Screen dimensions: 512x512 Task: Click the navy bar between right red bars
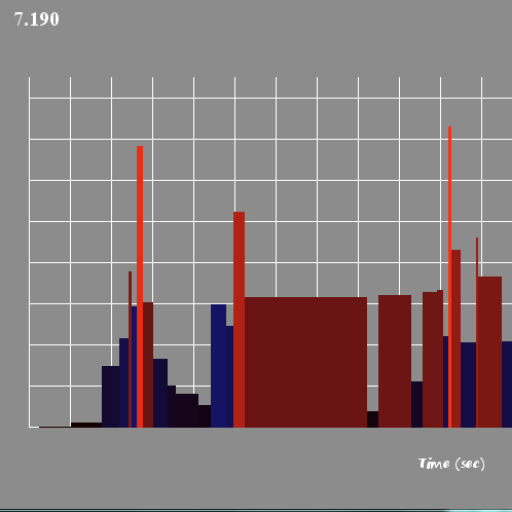(x=468, y=385)
